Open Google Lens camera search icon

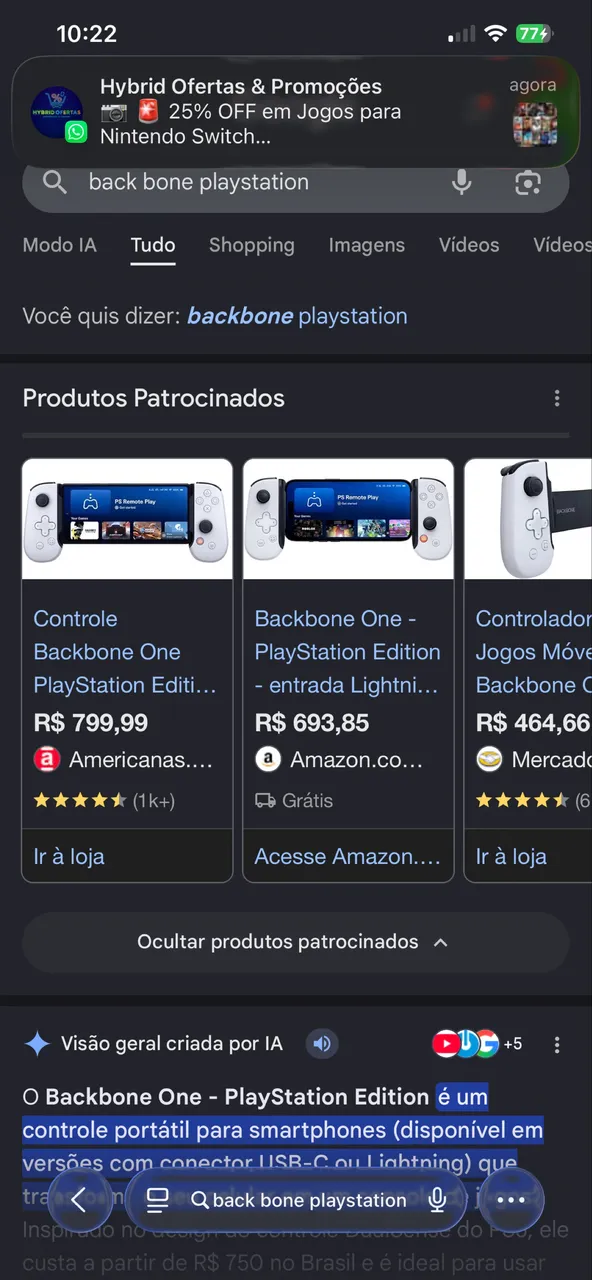(x=528, y=182)
